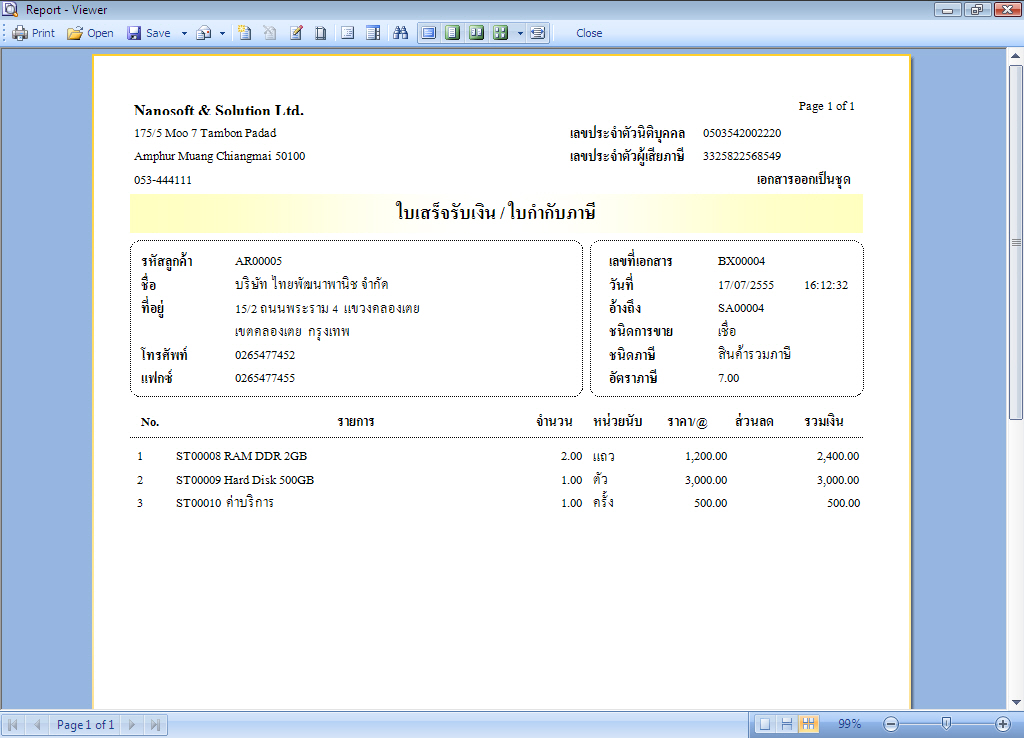
Task: Click company name 'Nanosoft & Solution Ltd.'
Action: click(x=219, y=110)
